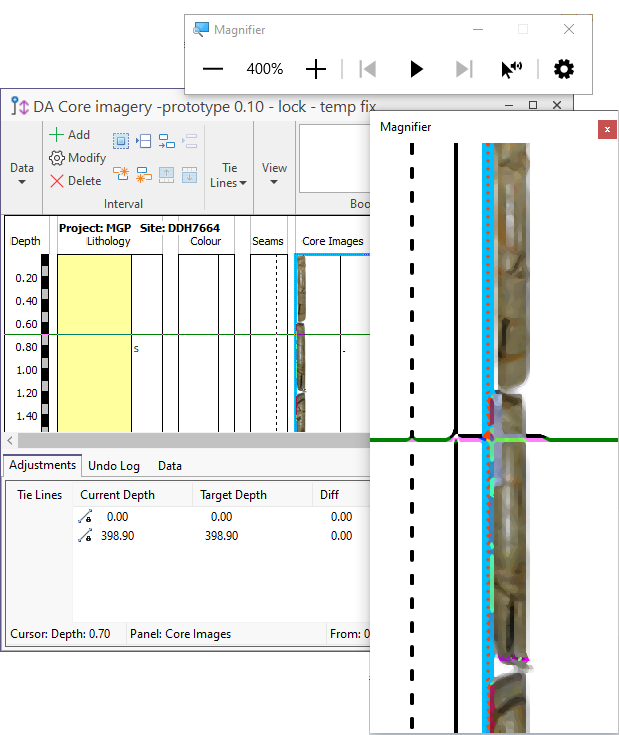Viewport: 619px width, 735px height.
Task: Click Modify interval with gear icon
Action: (78, 158)
